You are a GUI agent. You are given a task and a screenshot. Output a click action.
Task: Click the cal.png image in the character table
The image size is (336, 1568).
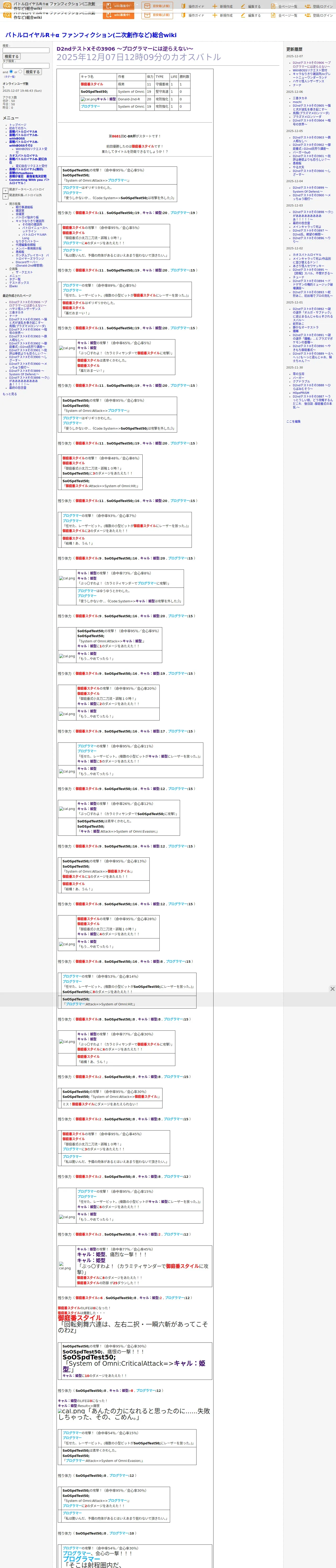tap(88, 99)
